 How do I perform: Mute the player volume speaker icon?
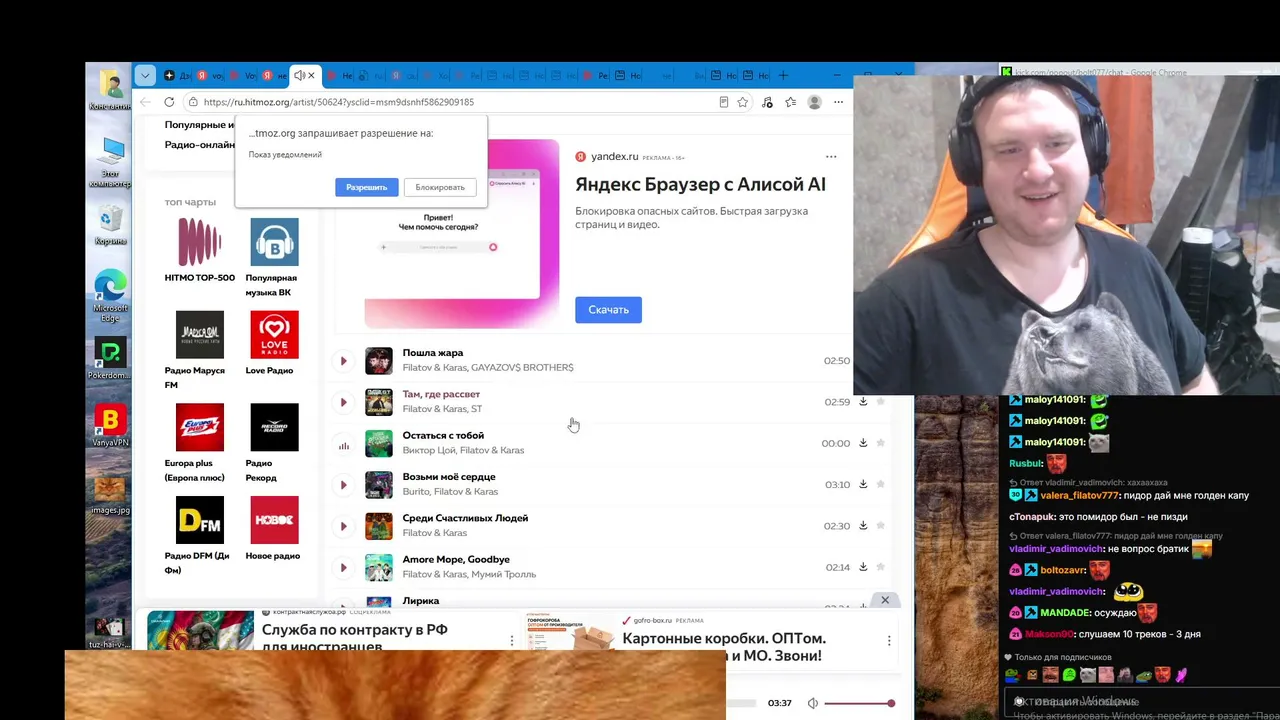click(812, 703)
